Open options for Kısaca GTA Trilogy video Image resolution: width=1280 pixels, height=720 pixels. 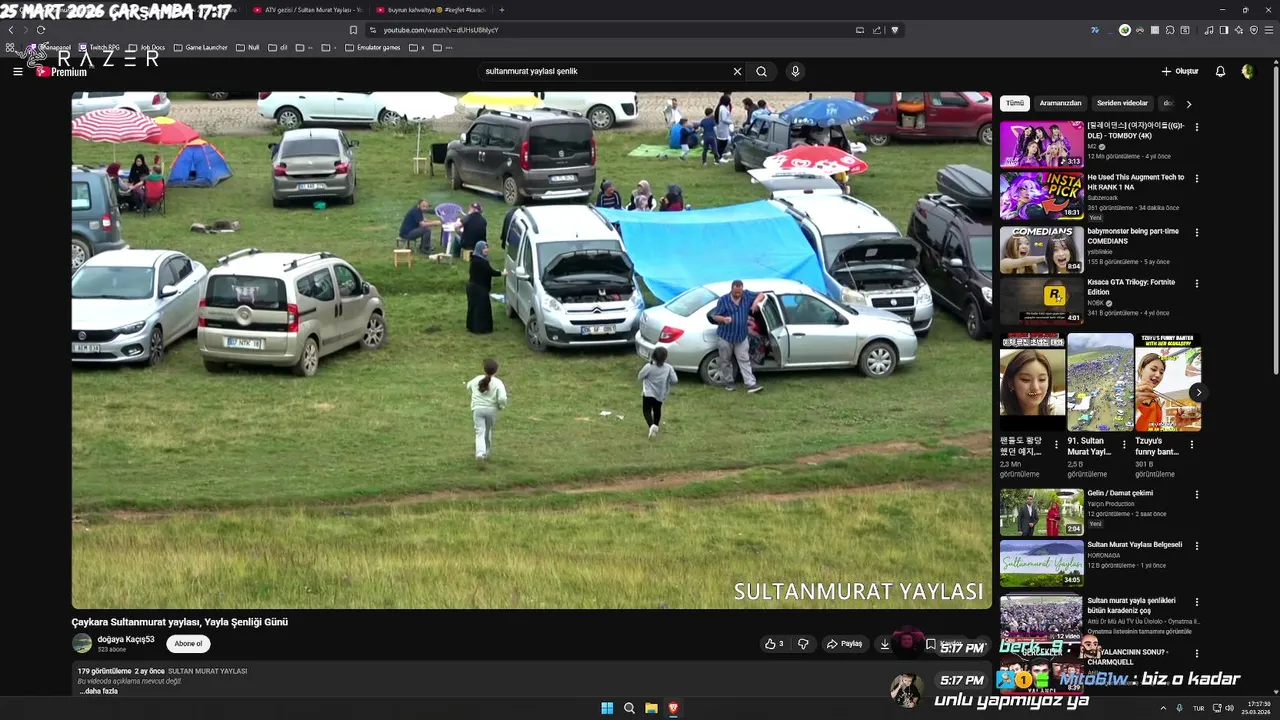click(1197, 283)
